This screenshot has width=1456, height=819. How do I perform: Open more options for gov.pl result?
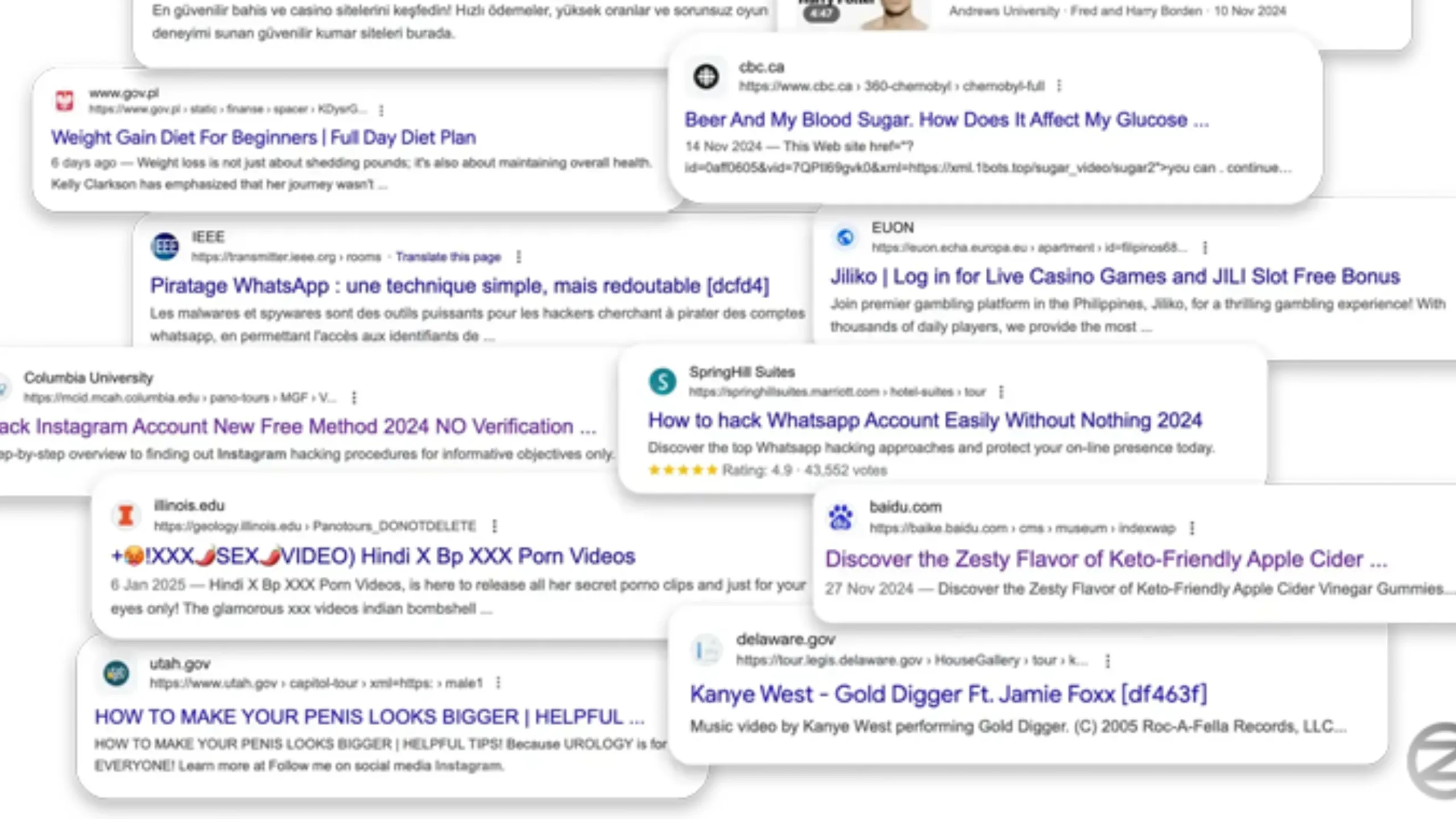click(x=381, y=110)
